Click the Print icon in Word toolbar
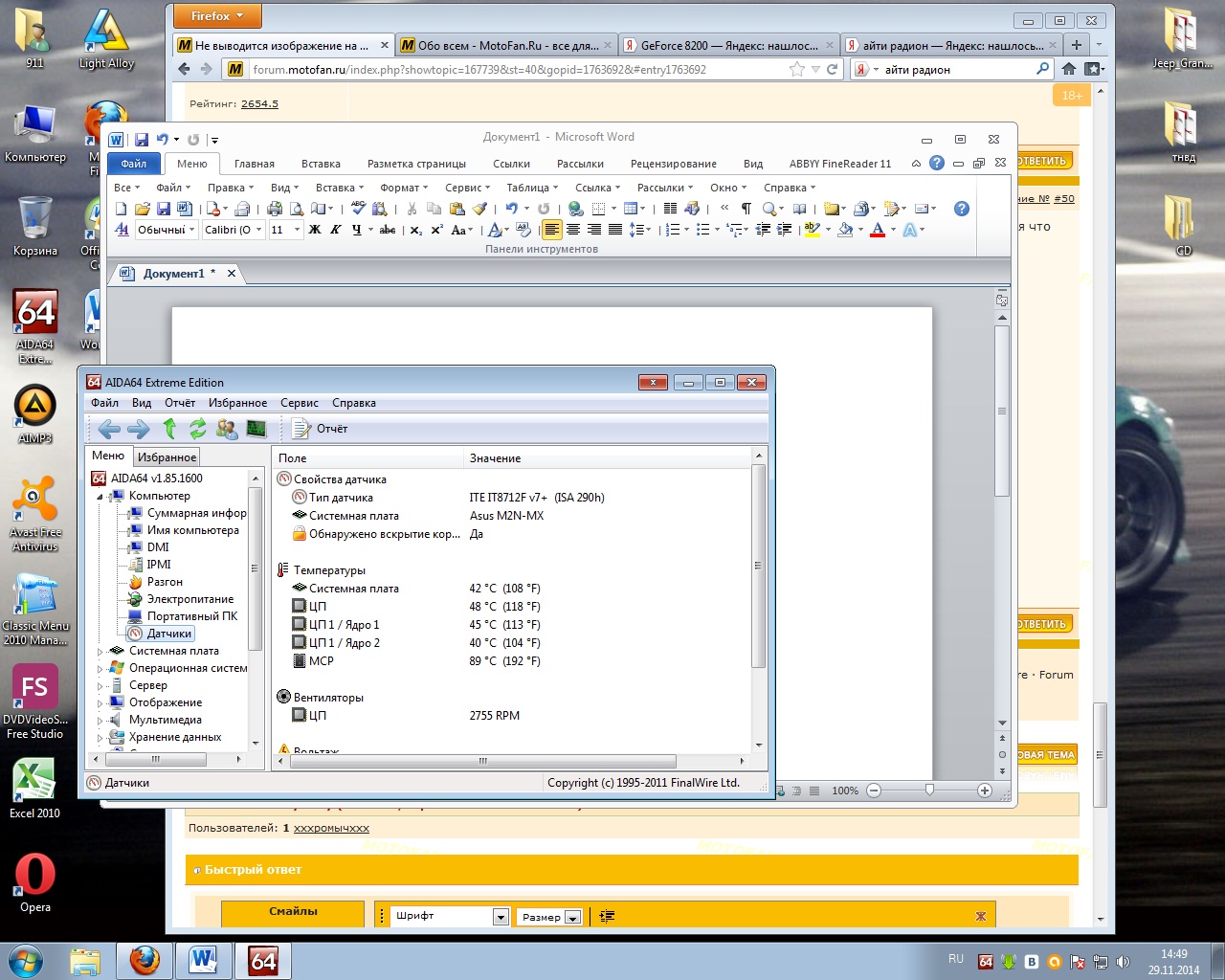The image size is (1225, 980). coord(275,209)
